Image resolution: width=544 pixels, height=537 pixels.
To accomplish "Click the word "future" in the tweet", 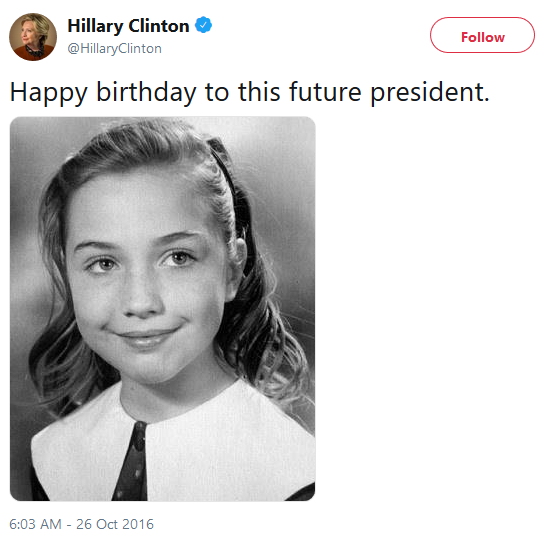I will pyautogui.click(x=325, y=92).
